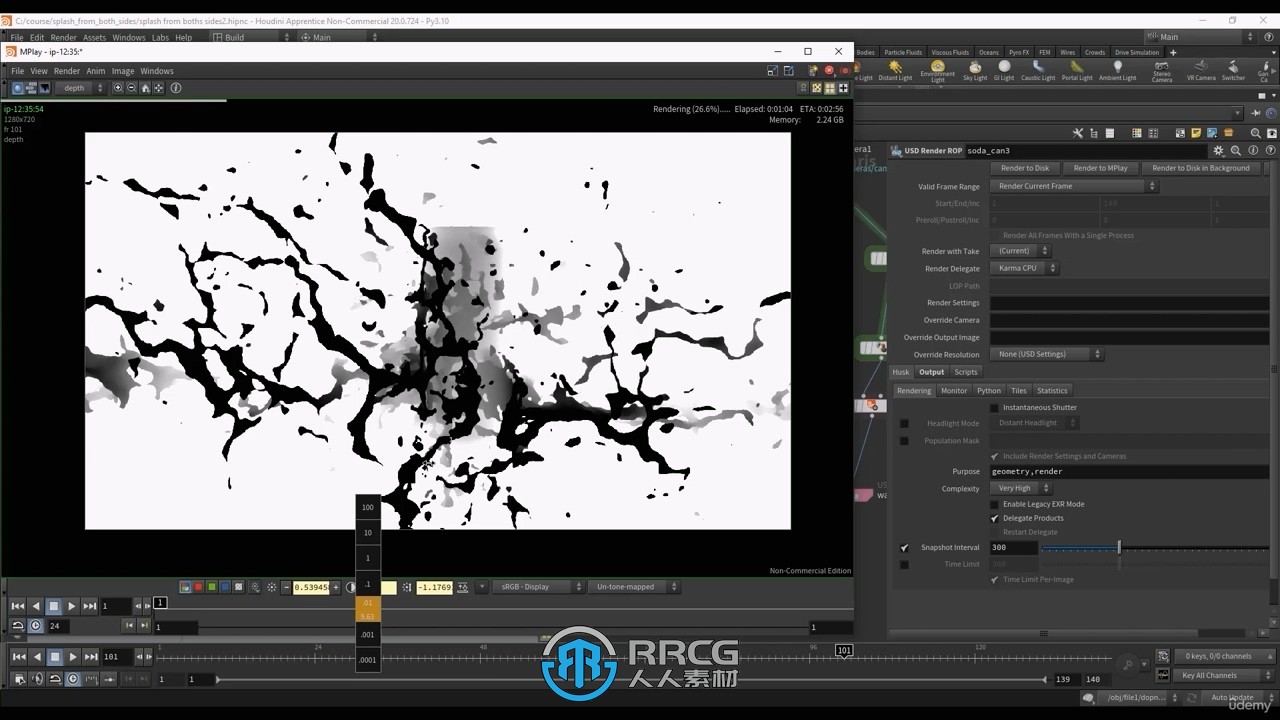1280x720 pixels.
Task: Open the Valid Frame Range dropdown
Action: click(x=1073, y=186)
